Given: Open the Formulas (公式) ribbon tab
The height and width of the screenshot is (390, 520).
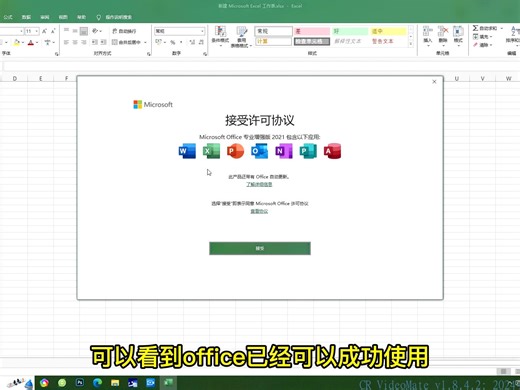Looking at the screenshot, I should [x=8, y=17].
